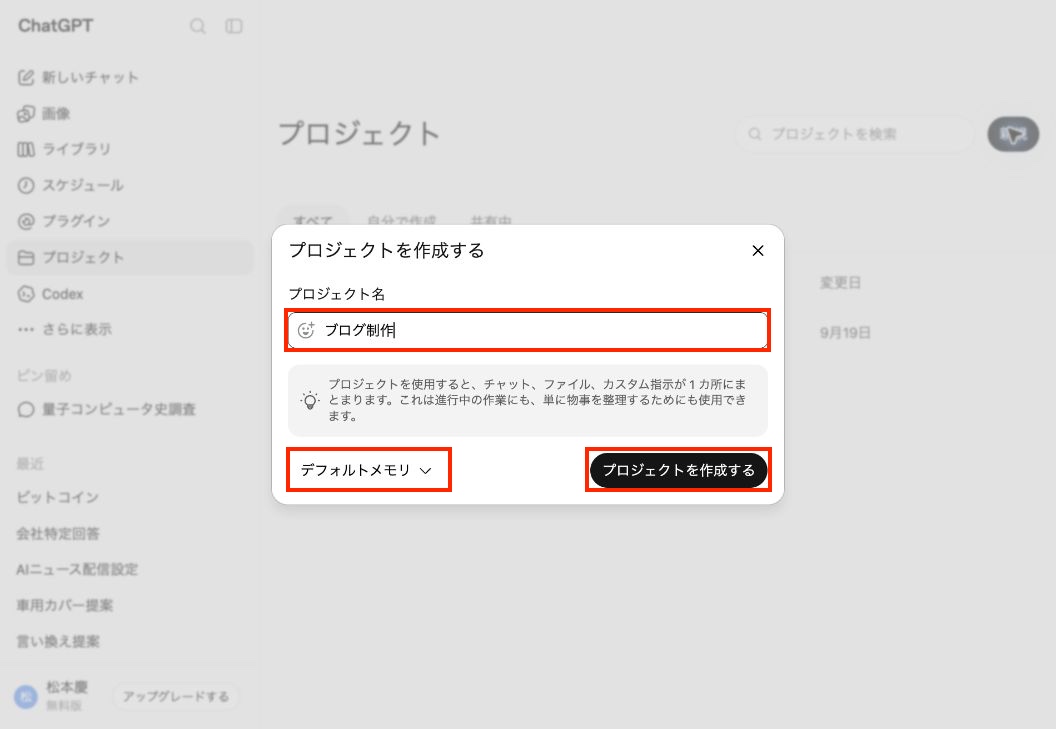The height and width of the screenshot is (729, 1056).
Task: Collapse sidebar with the panel icon
Action: point(234,26)
